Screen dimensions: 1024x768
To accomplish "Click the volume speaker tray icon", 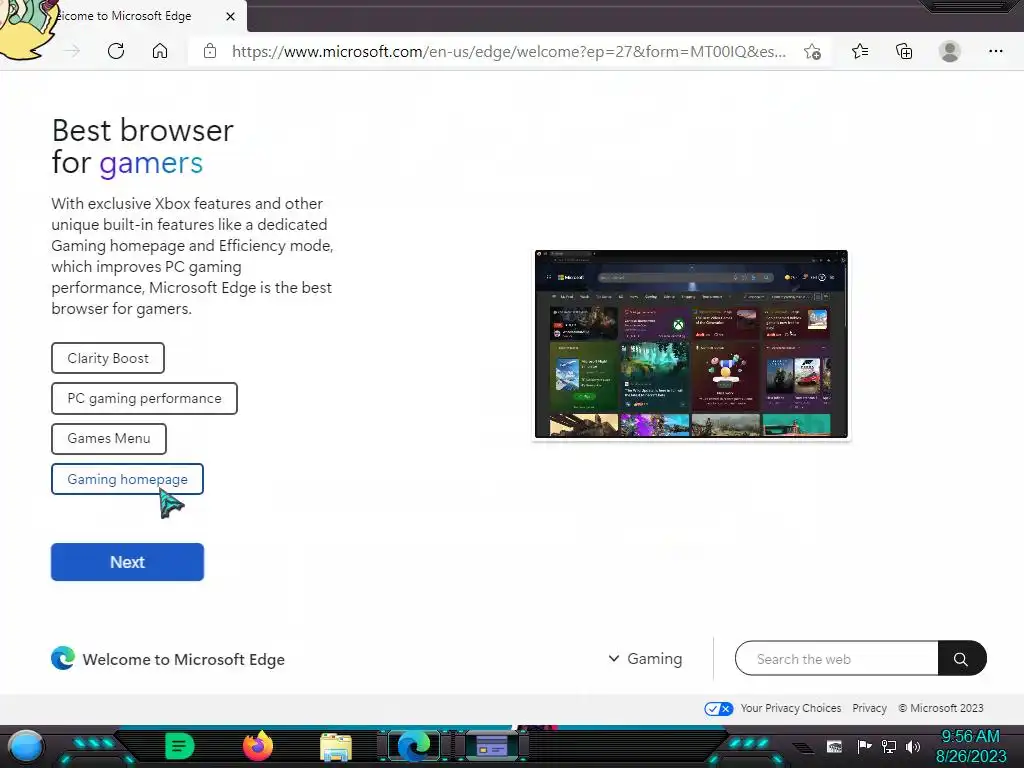I will [x=913, y=746].
